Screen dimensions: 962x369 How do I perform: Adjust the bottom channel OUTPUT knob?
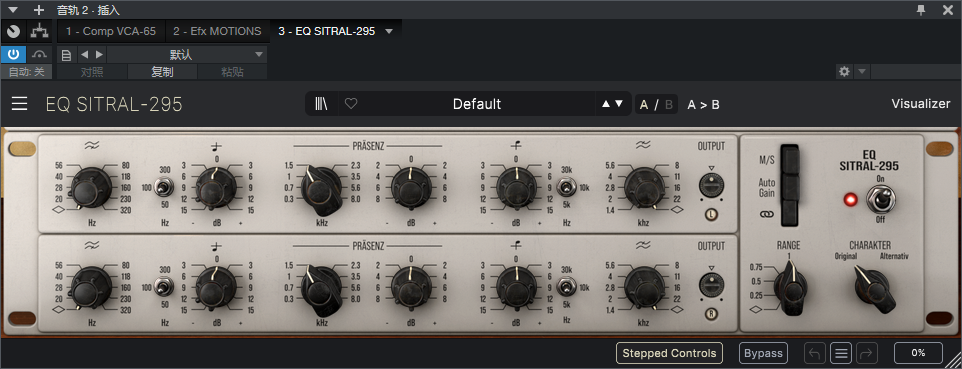712,284
